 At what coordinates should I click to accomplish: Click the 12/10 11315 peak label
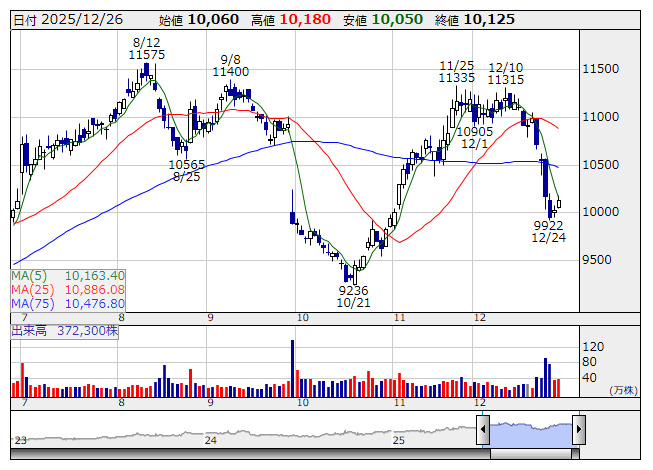[x=506, y=73]
